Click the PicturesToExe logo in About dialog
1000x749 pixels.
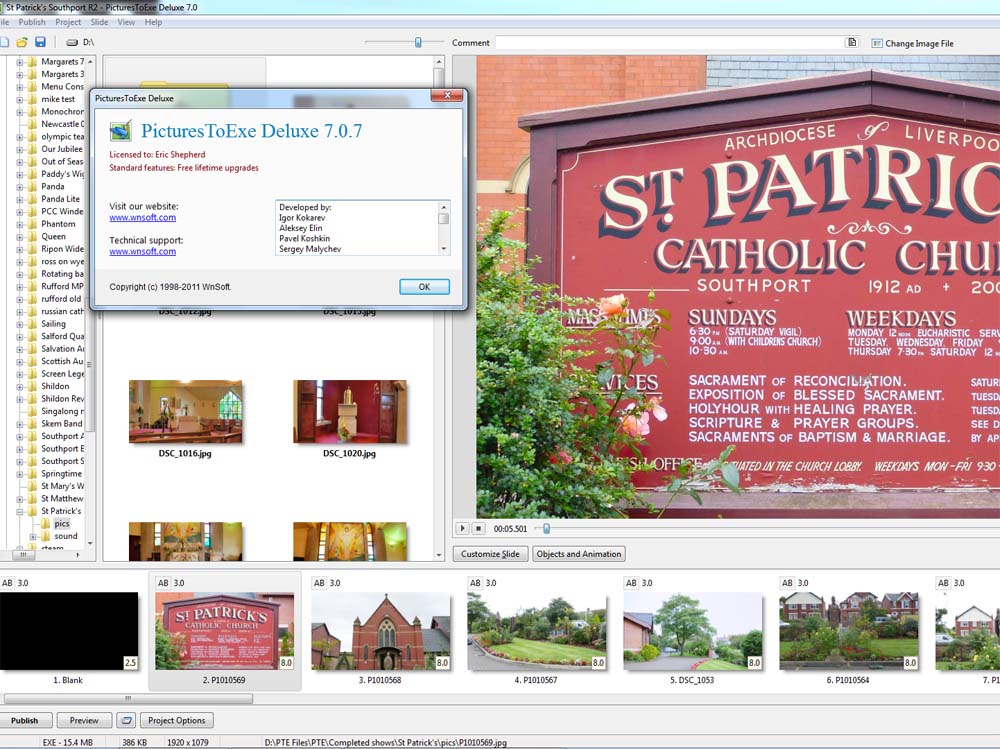tap(121, 131)
